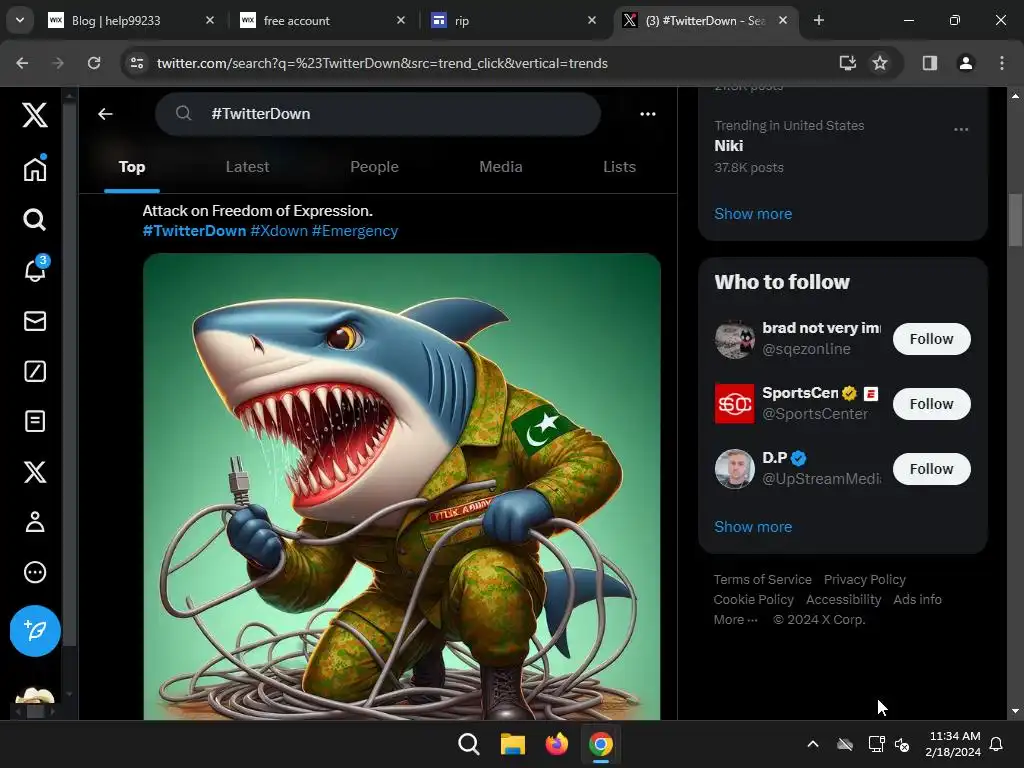Open Notifications bell with 3 badge
Image resolution: width=1024 pixels, height=768 pixels.
(x=35, y=269)
